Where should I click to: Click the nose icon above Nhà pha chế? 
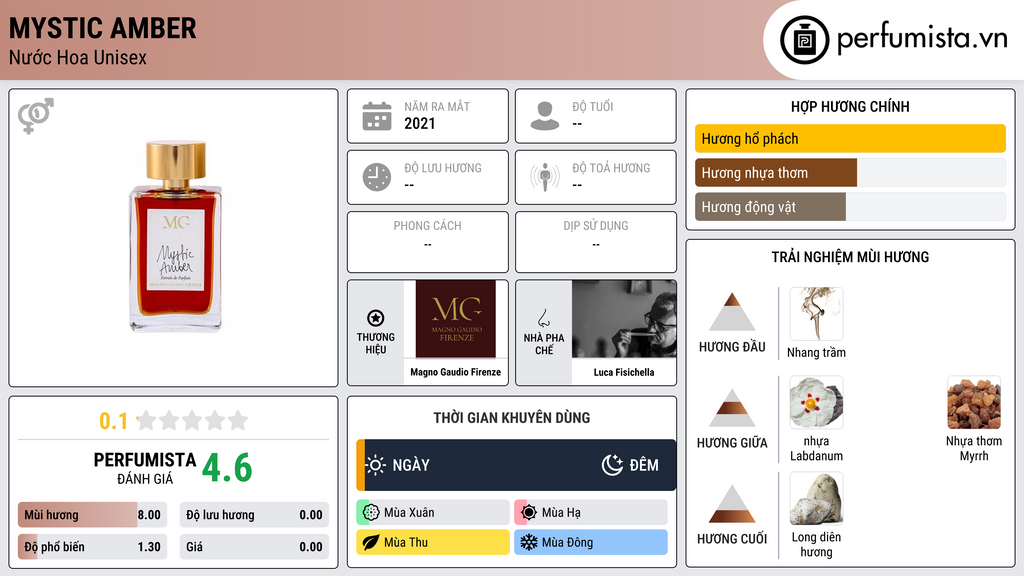(x=543, y=319)
